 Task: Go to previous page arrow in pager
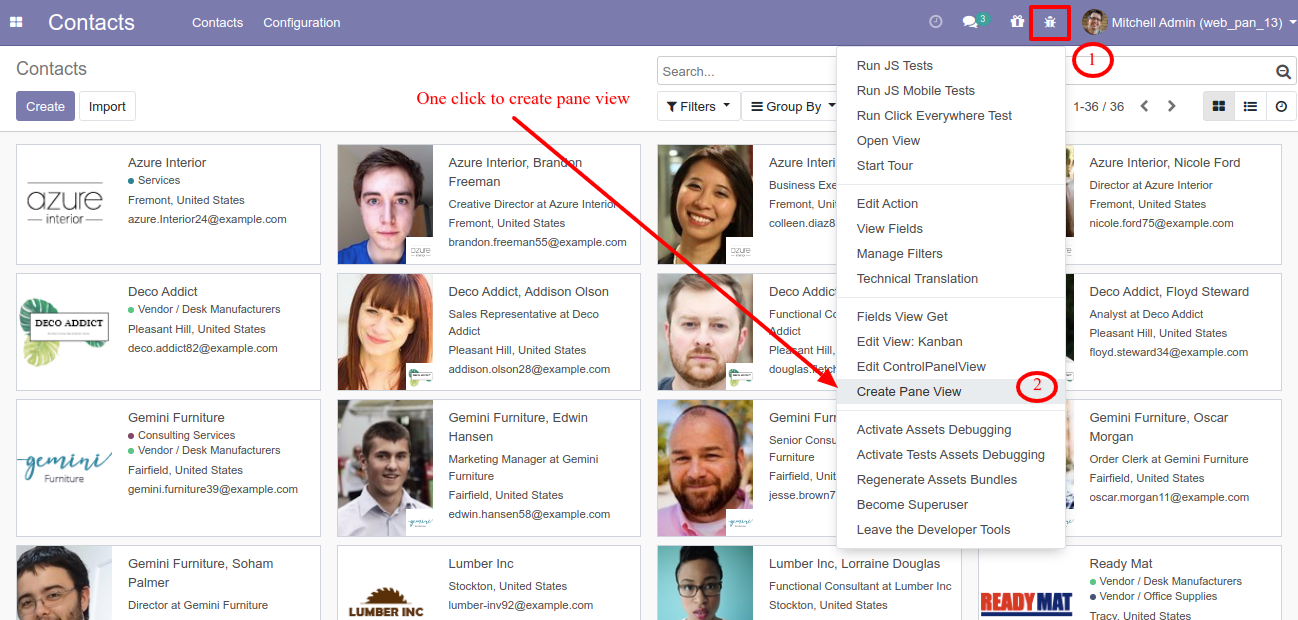[x=1145, y=106]
